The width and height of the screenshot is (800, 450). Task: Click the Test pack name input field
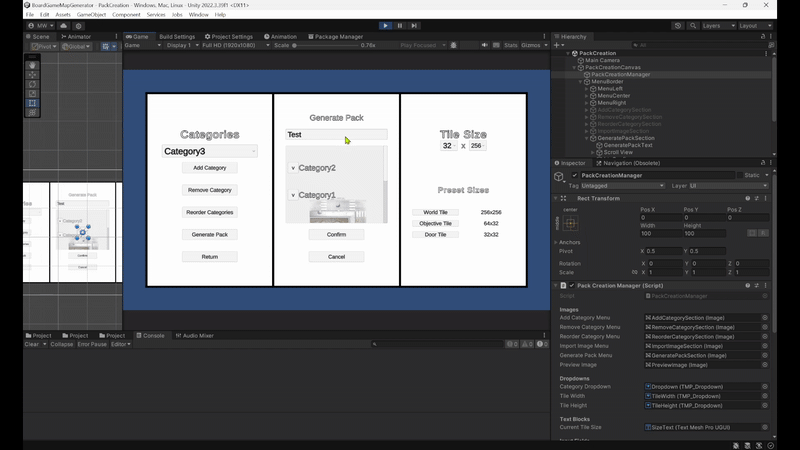tap(336, 134)
